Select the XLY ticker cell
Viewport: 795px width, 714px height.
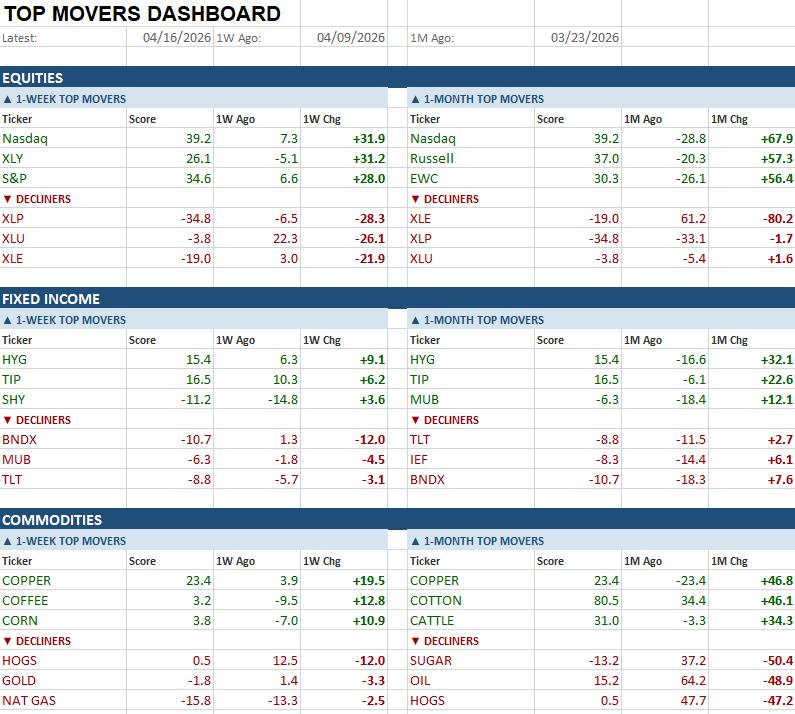tap(63, 158)
